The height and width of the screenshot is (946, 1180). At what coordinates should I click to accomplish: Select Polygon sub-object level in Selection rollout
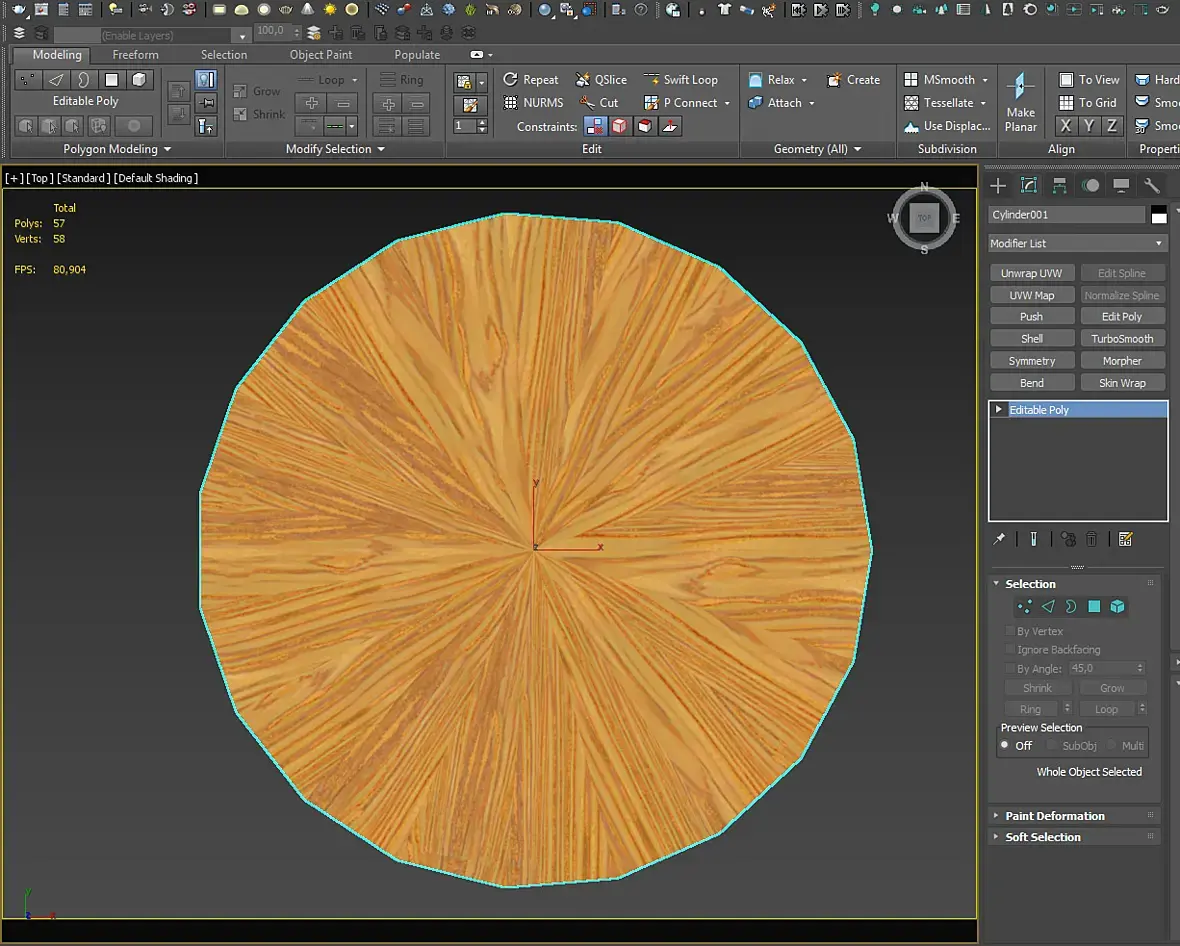pos(1094,607)
